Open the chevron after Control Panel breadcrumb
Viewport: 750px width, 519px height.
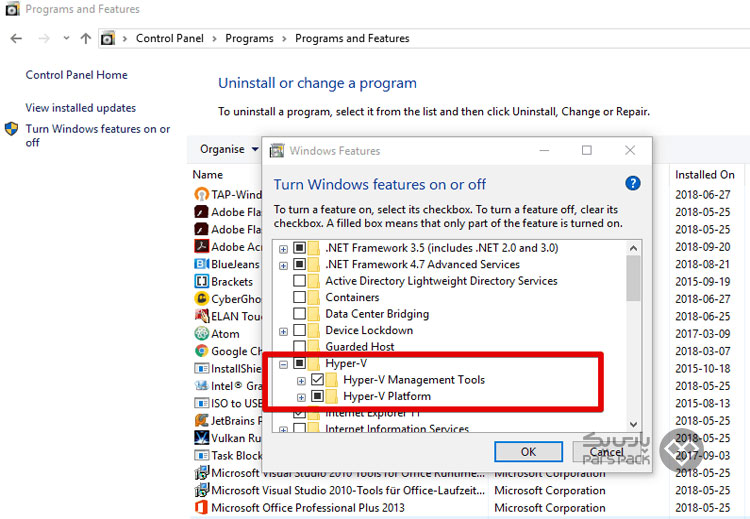point(214,38)
